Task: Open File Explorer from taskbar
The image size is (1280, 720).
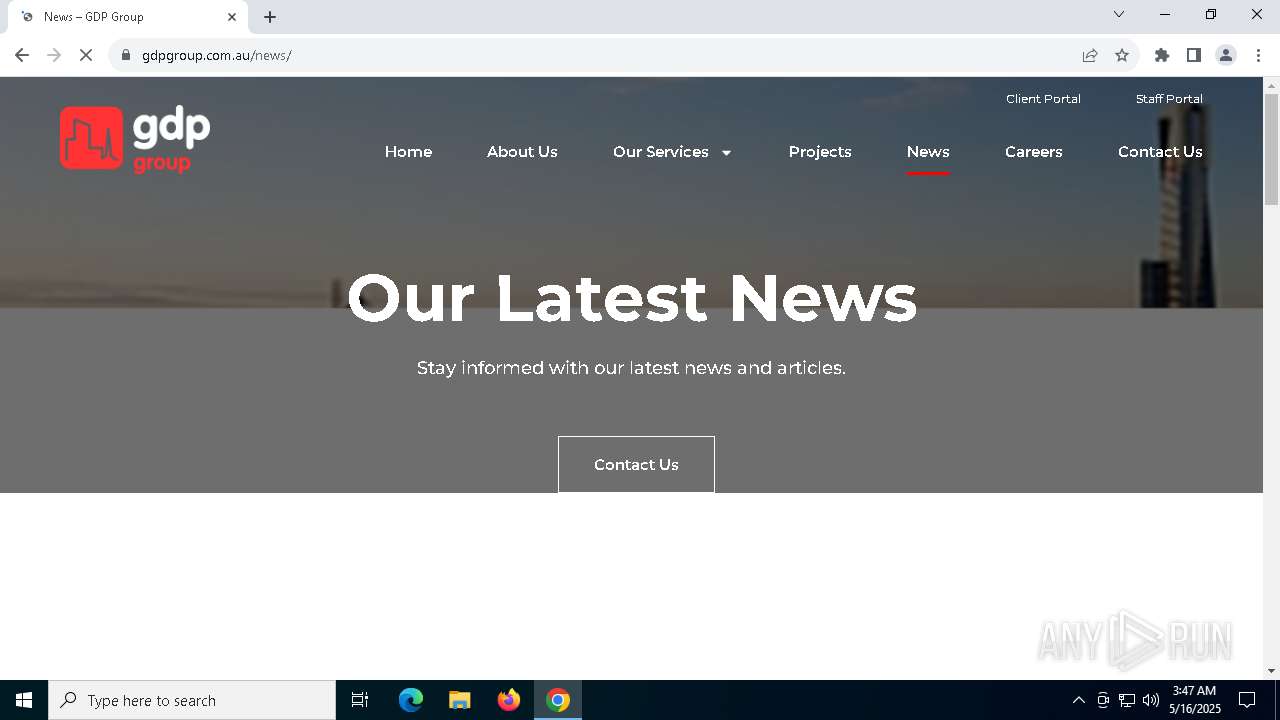Action: 460,700
